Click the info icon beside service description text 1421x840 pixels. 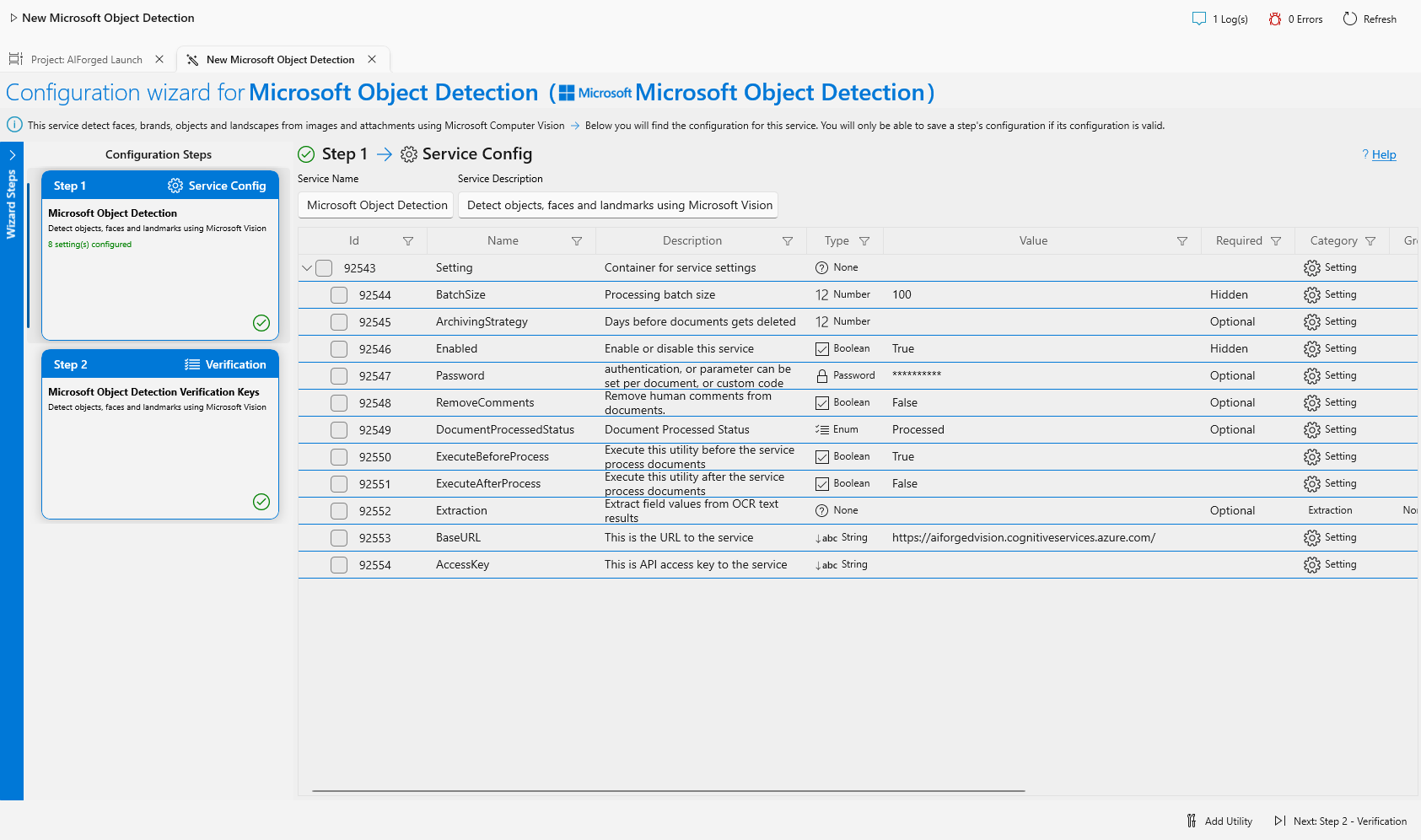(14, 125)
